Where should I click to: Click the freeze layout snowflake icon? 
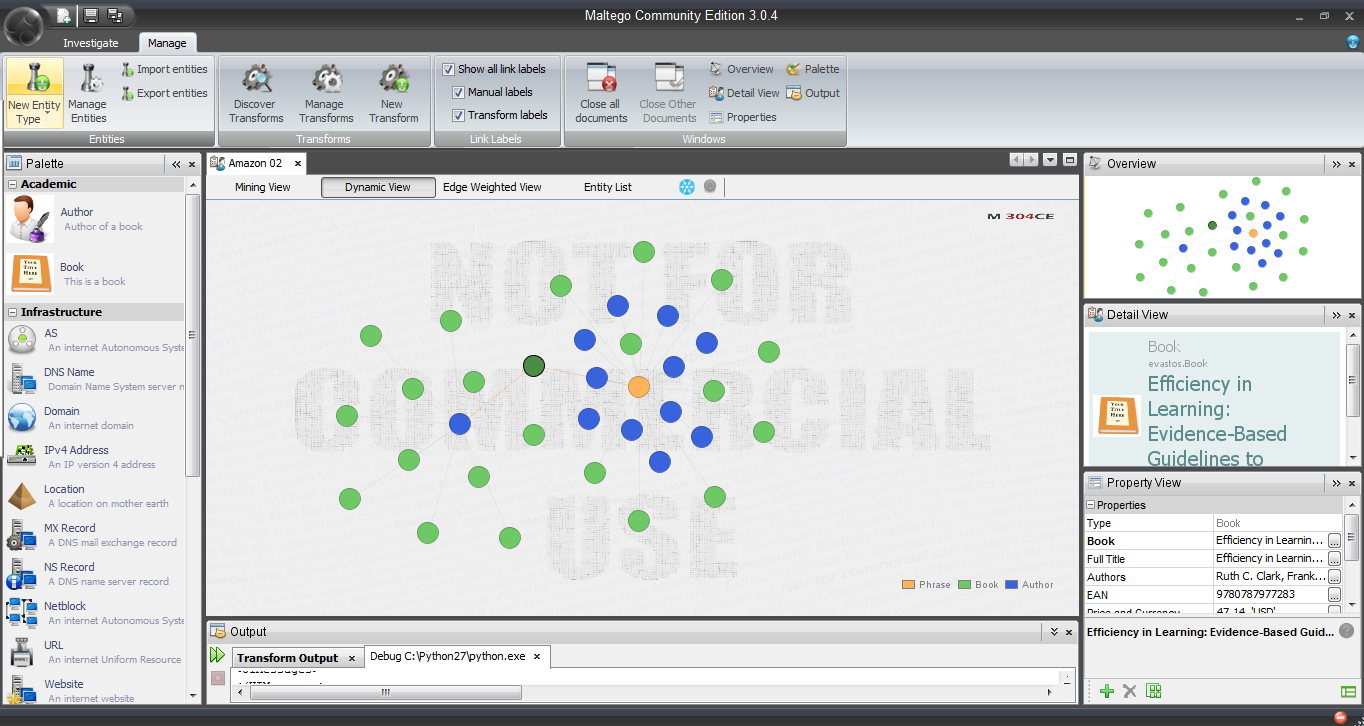687,187
